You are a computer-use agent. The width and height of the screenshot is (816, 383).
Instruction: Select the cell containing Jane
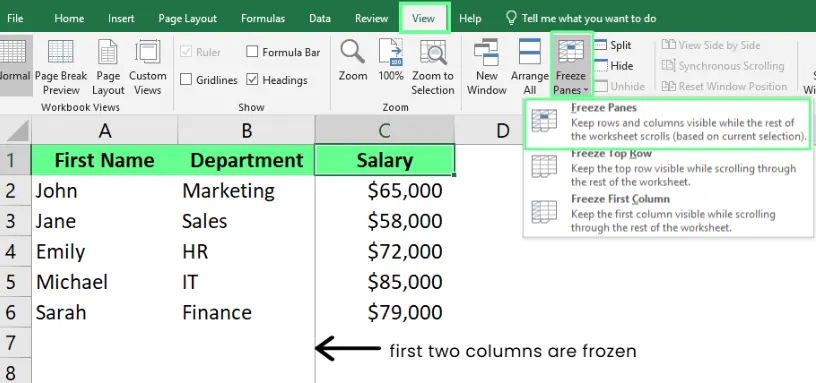[x=105, y=221]
